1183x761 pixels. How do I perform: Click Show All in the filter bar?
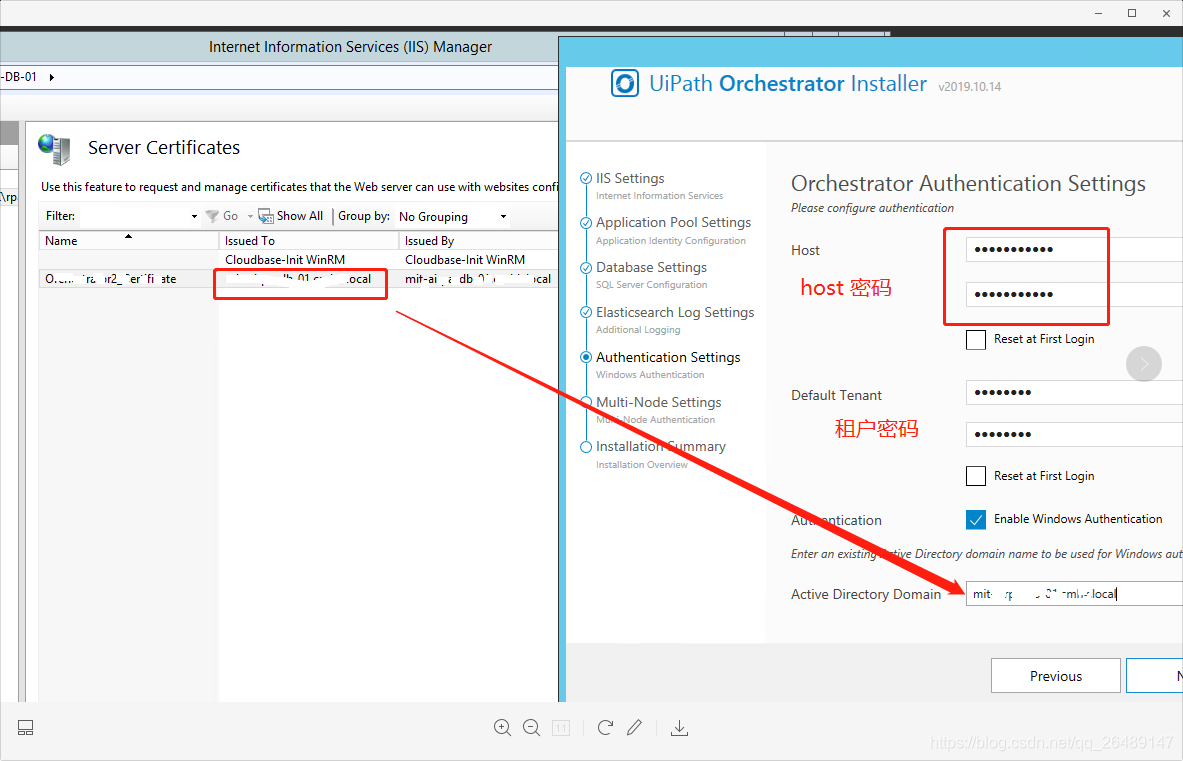point(300,216)
